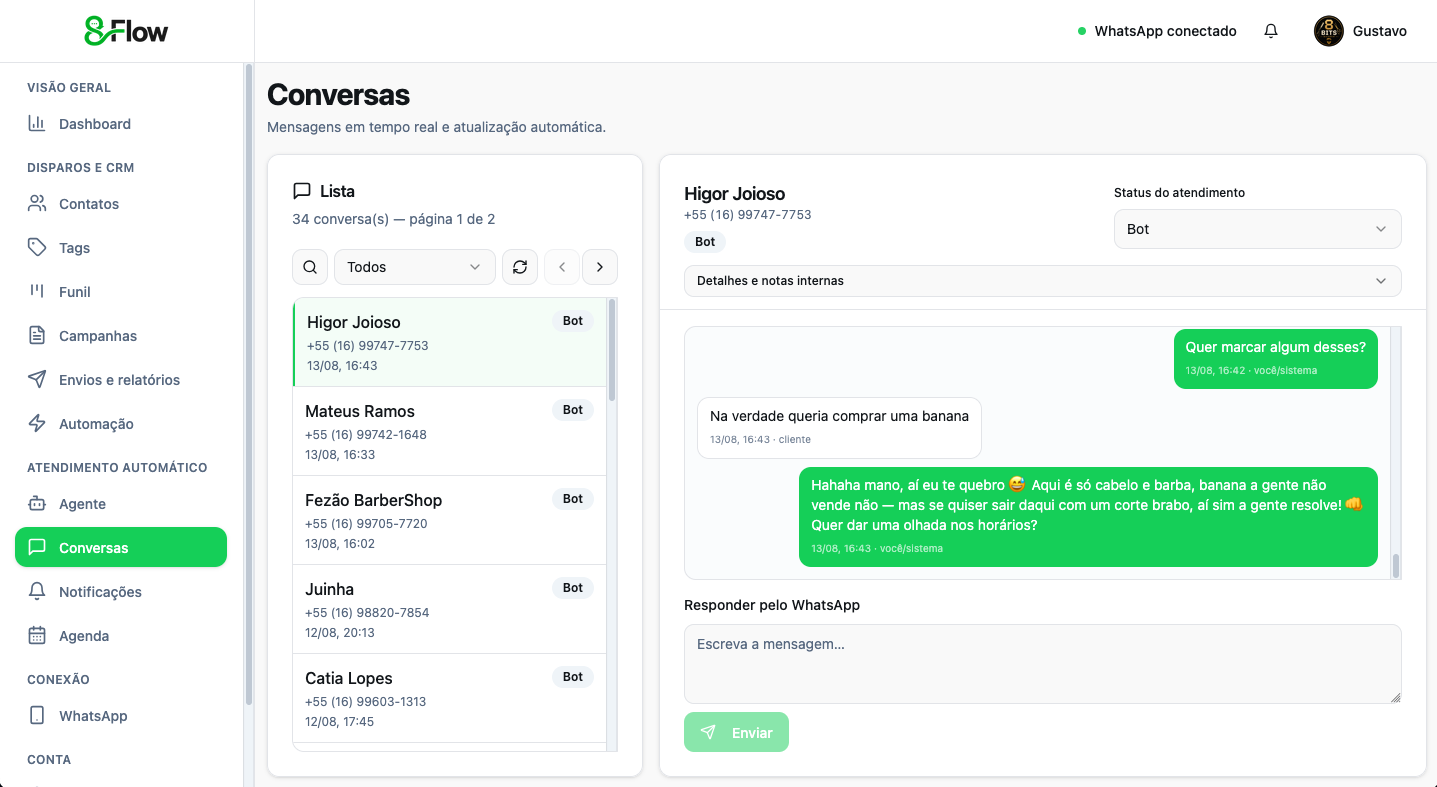Click the WhatsApp conectado status
The image size is (1437, 787).
[x=1157, y=31]
